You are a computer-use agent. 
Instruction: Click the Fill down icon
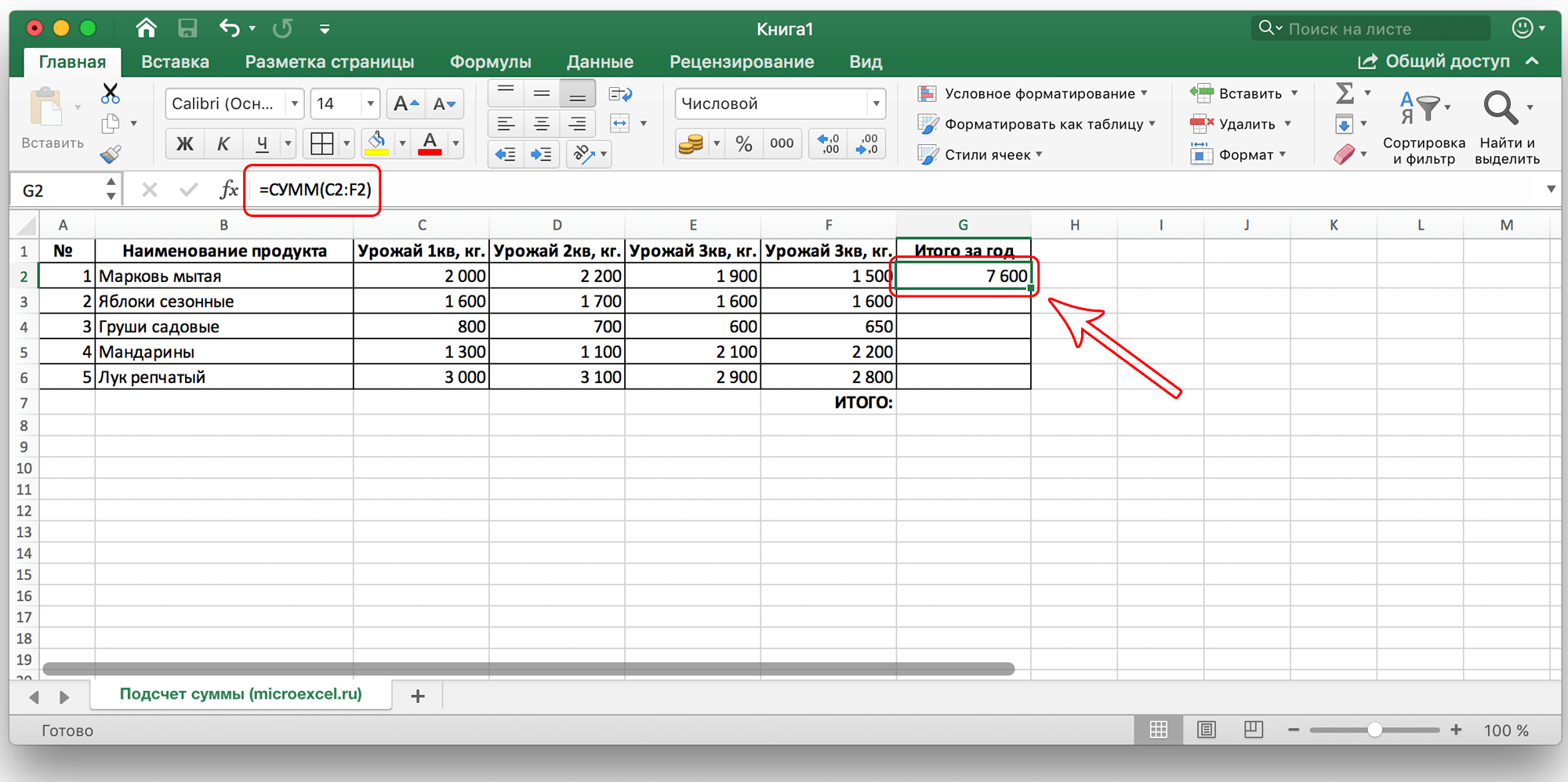[1344, 124]
